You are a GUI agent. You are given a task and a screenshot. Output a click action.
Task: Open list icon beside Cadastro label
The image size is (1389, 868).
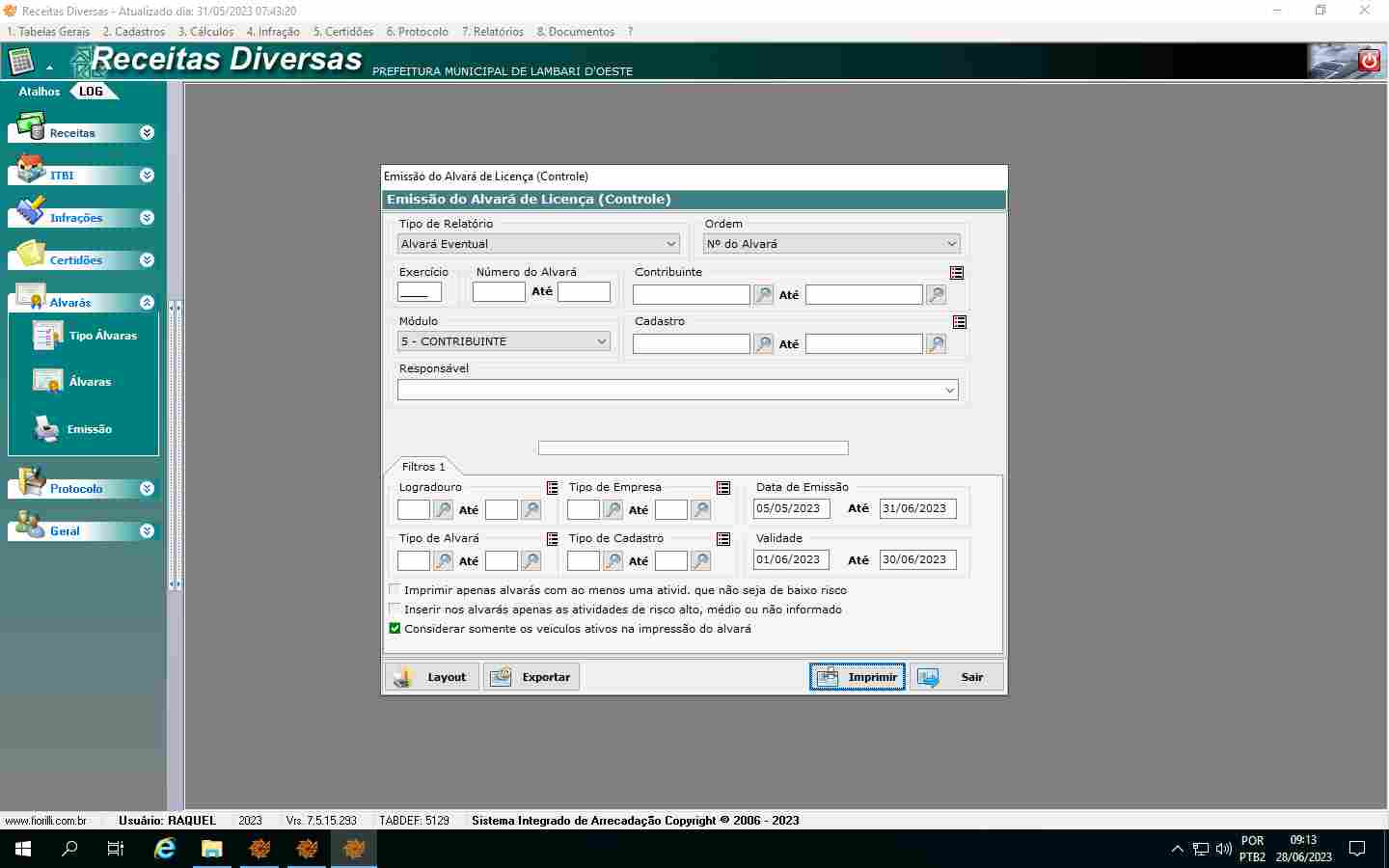959,322
